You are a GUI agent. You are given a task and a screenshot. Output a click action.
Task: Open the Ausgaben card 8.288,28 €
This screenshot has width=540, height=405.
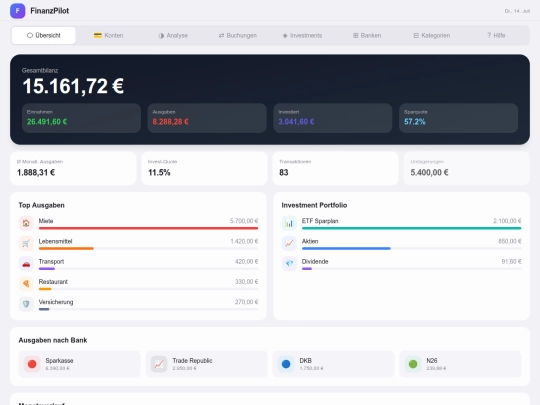(x=207, y=118)
